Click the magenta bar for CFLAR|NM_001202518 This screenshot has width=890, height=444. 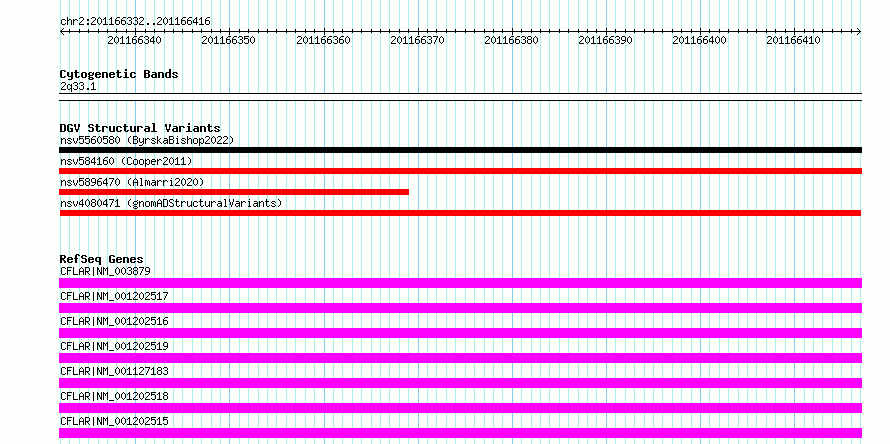click(x=460, y=408)
